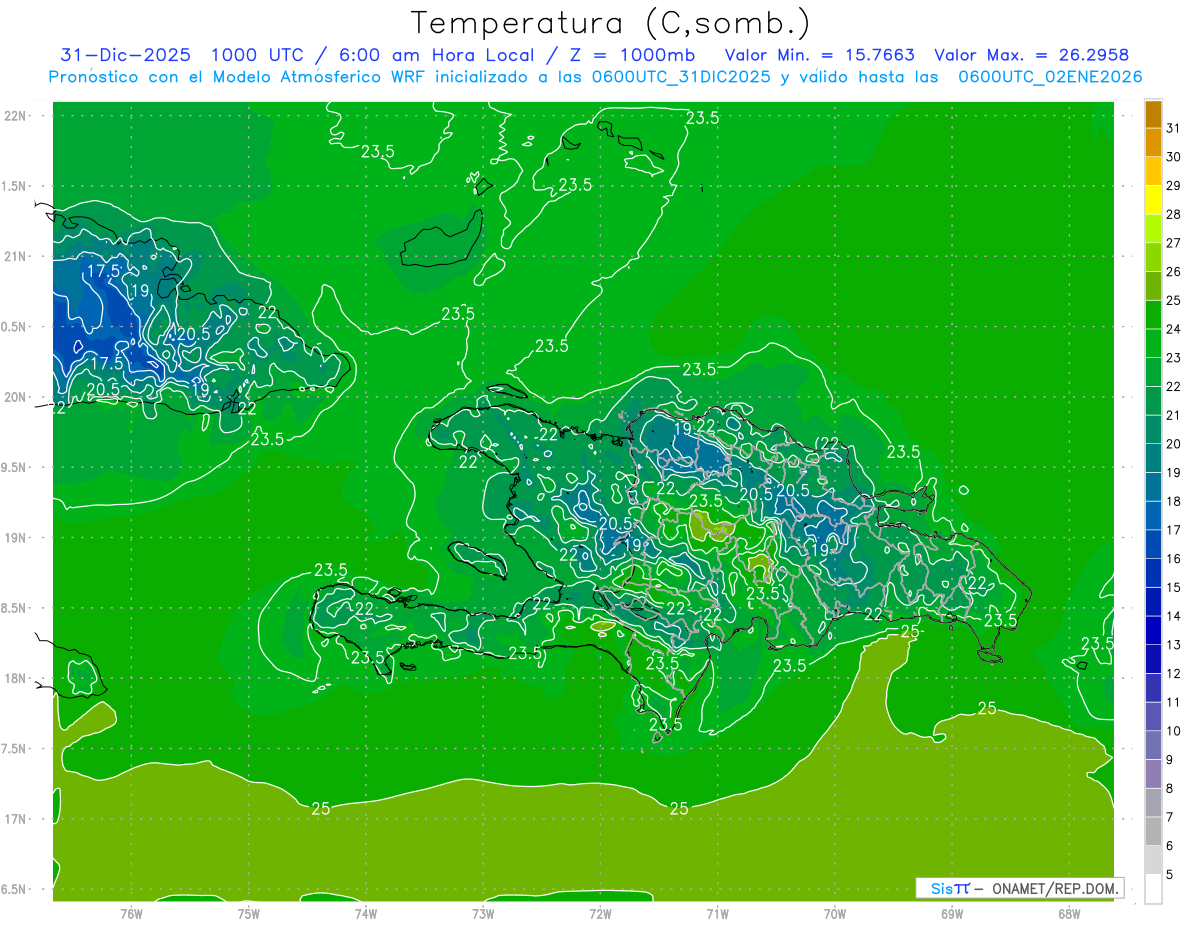
Task: Click the '6:00 am Hora Local' text
Action: point(437,55)
